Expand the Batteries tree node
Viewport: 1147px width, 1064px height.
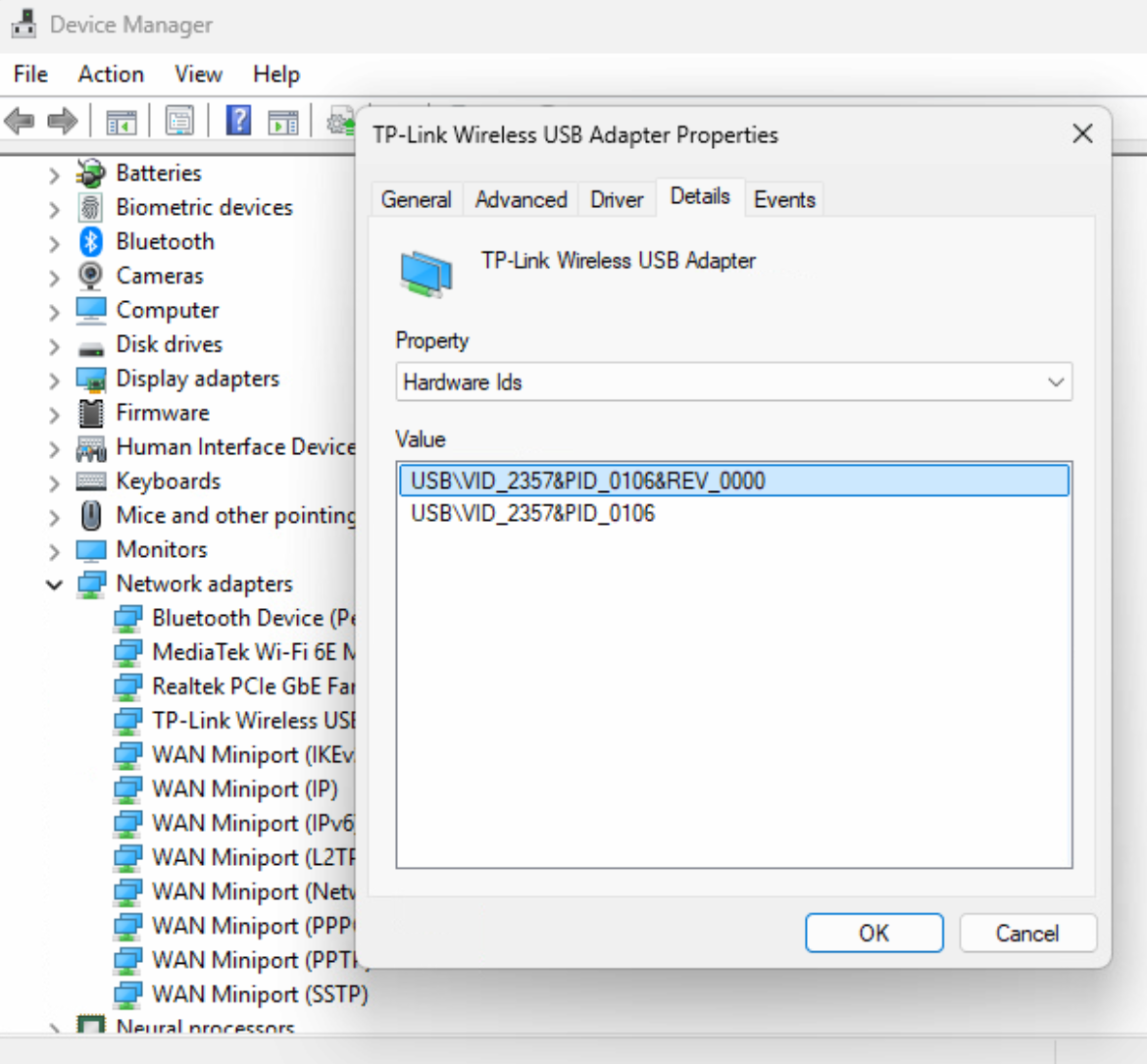tap(54, 176)
